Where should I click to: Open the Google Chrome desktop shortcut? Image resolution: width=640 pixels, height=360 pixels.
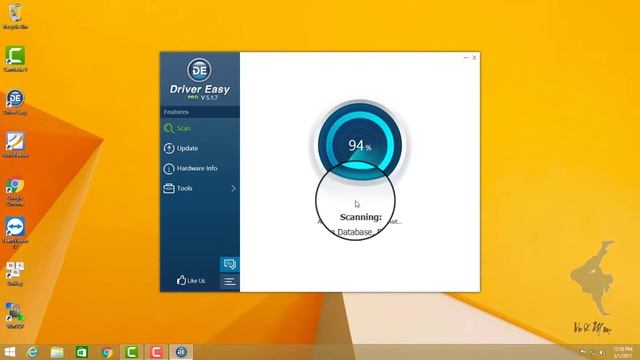tap(15, 192)
